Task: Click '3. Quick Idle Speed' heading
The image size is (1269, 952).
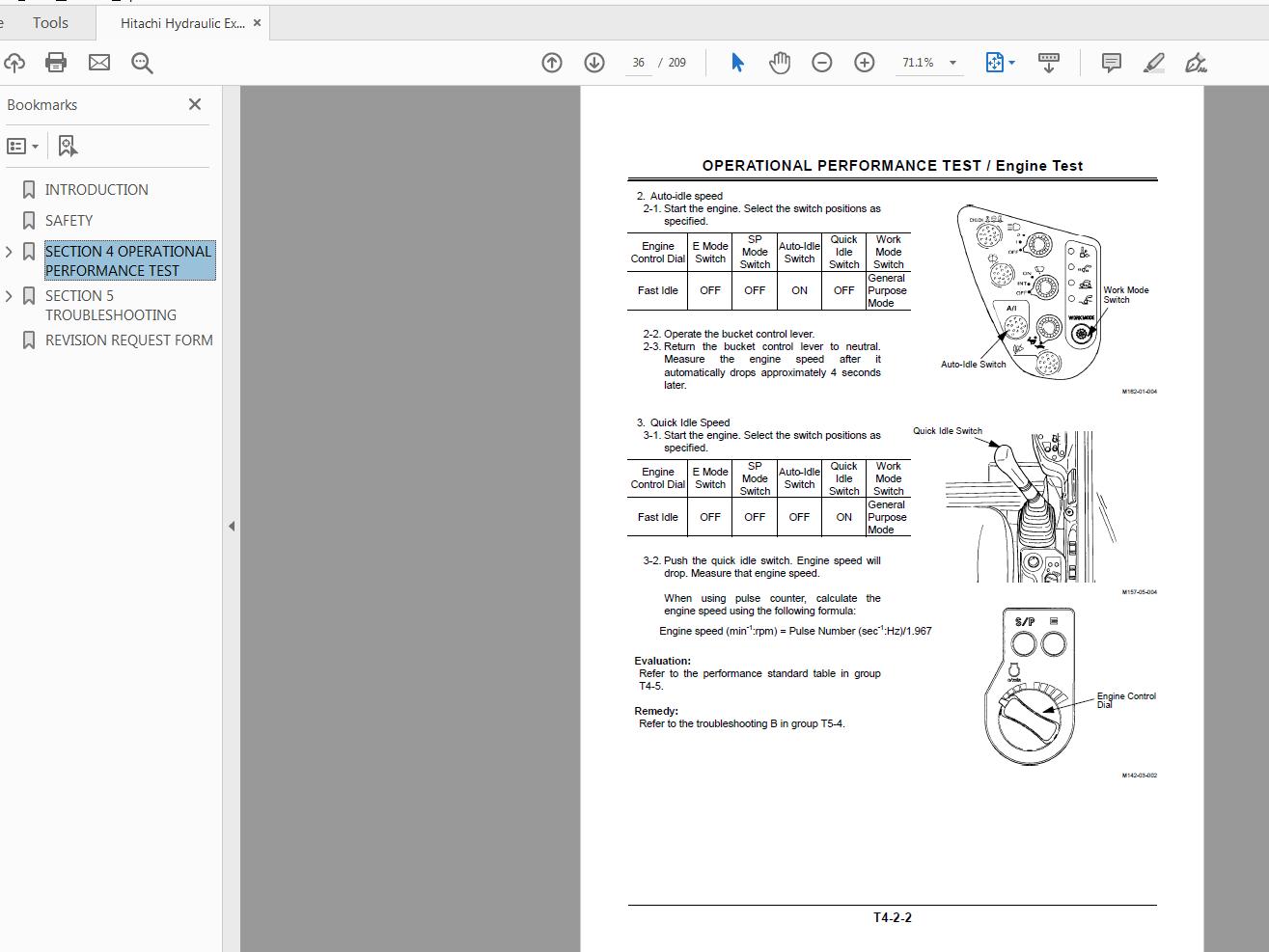Action: tap(683, 422)
